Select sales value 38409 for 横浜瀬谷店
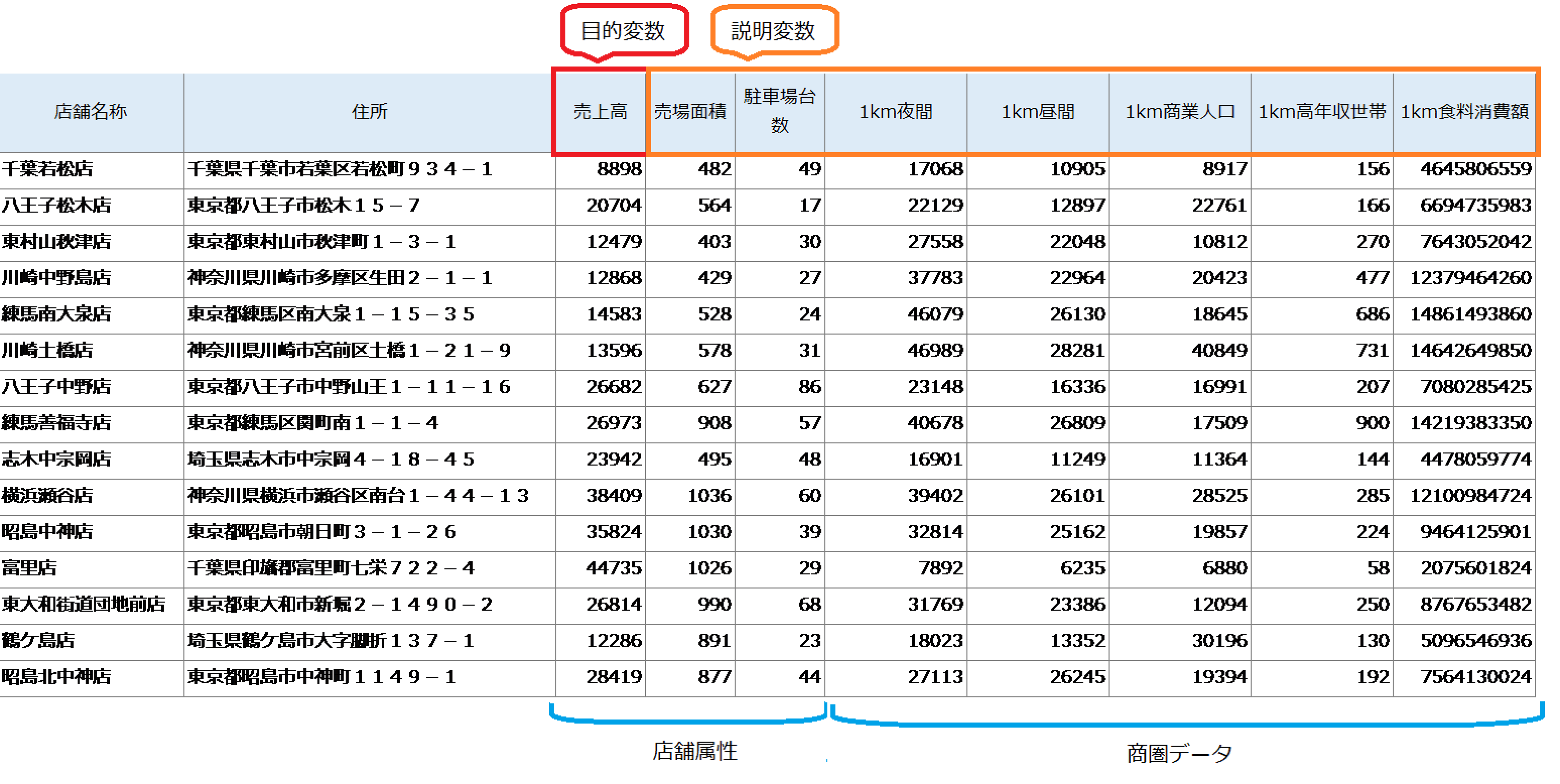 click(613, 496)
